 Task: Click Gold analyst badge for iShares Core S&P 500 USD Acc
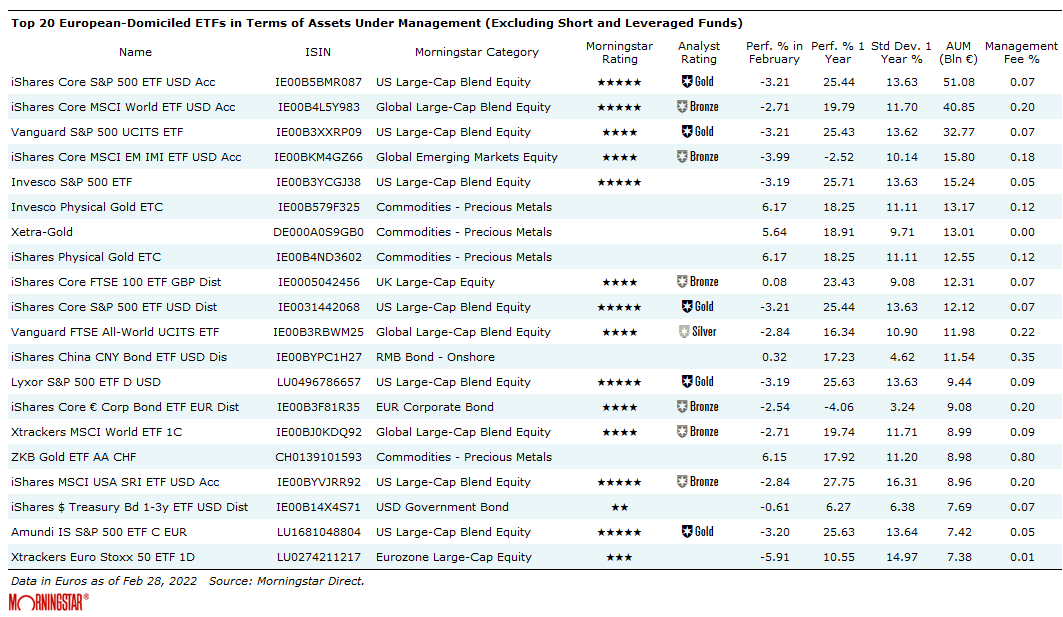698,82
